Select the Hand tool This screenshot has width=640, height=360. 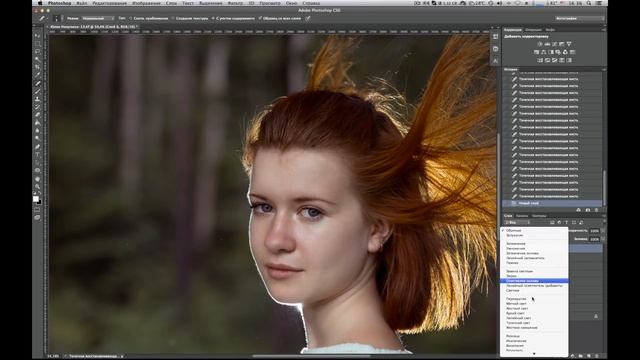(x=37, y=179)
